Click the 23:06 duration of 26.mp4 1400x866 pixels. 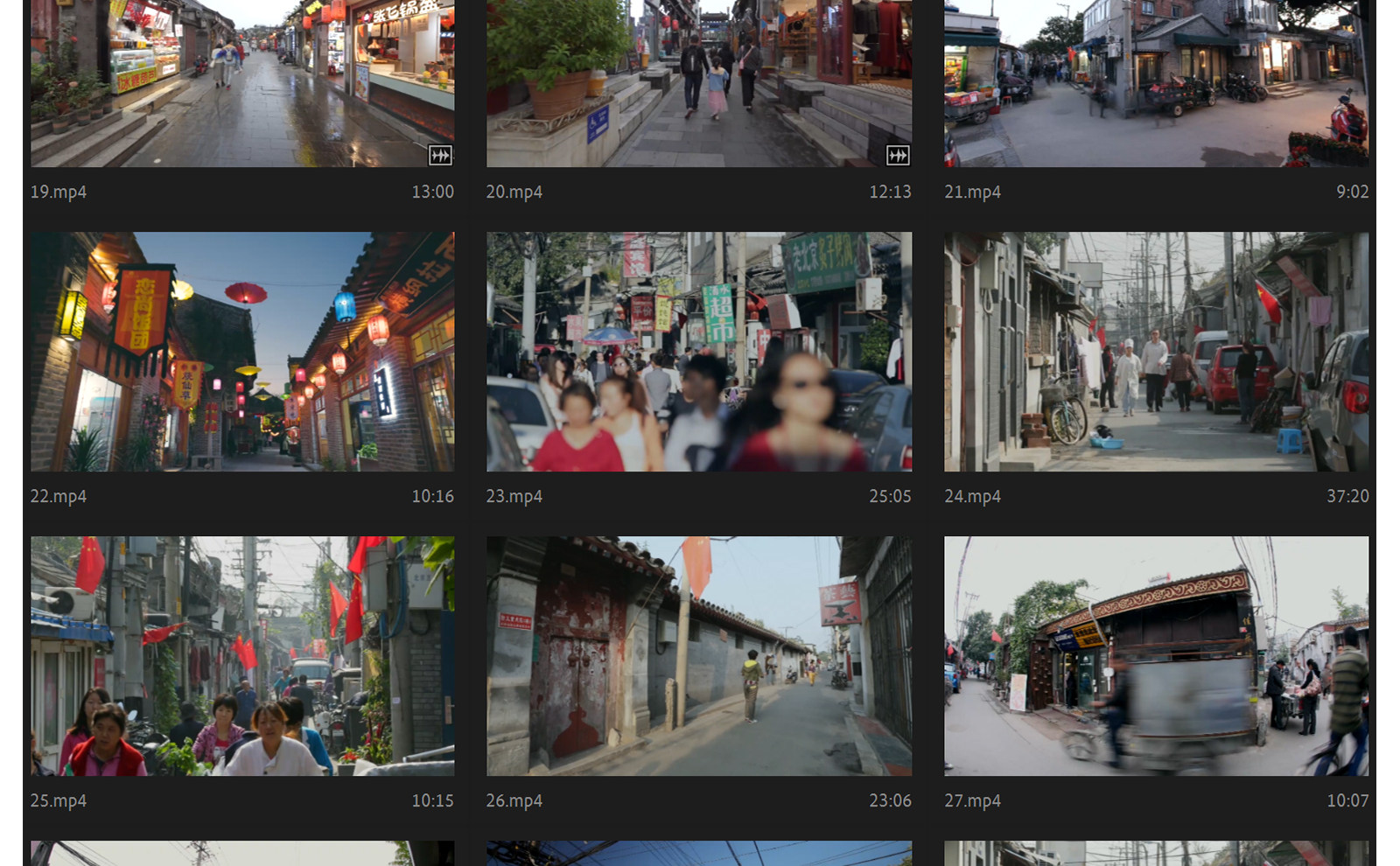pyautogui.click(x=890, y=800)
